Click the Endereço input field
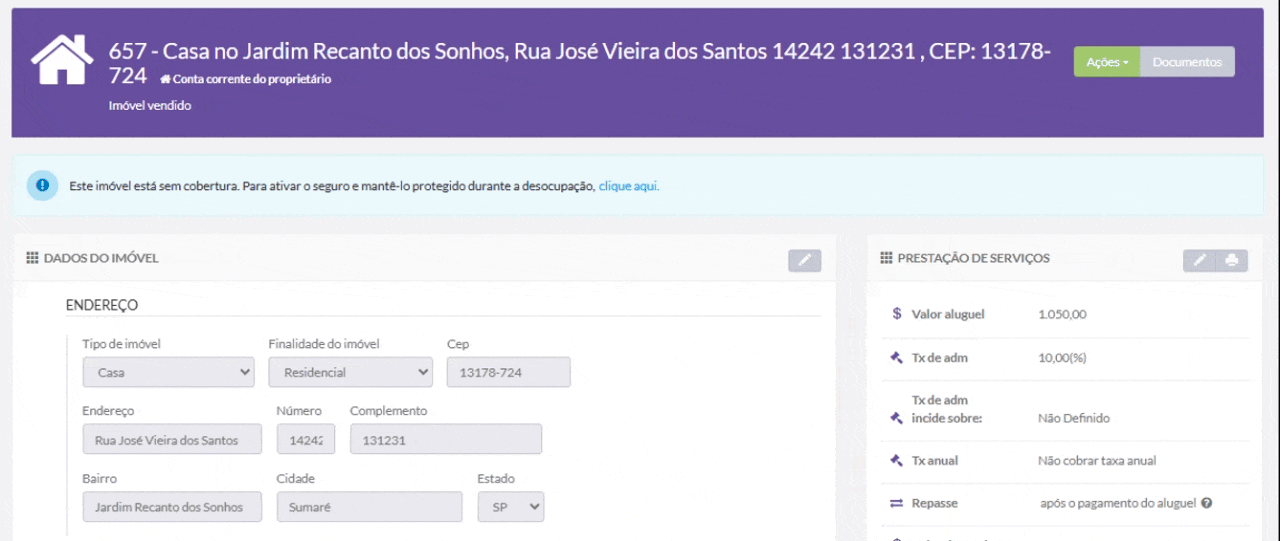 point(172,439)
